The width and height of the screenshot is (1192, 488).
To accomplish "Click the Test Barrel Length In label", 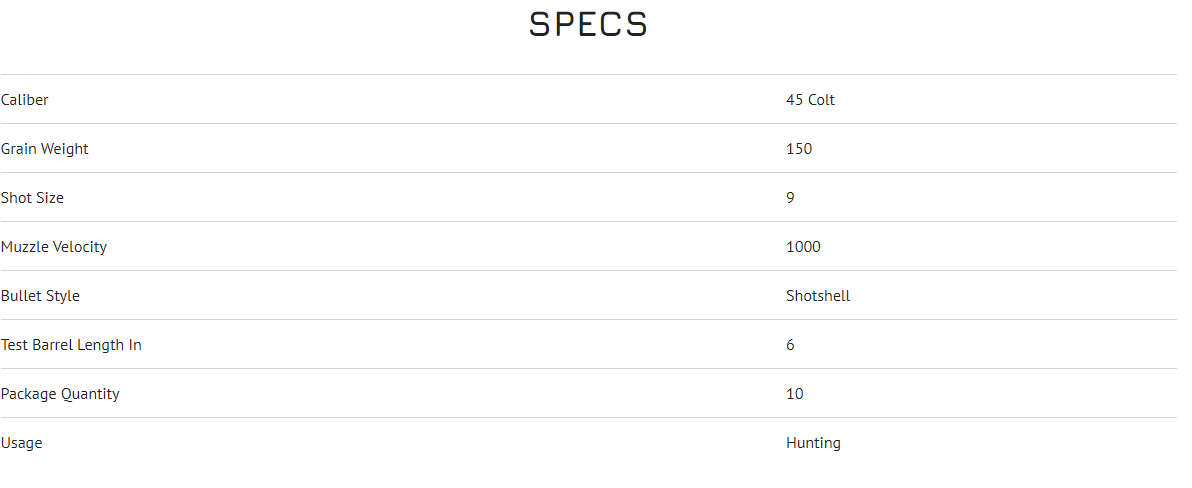I will [x=71, y=345].
